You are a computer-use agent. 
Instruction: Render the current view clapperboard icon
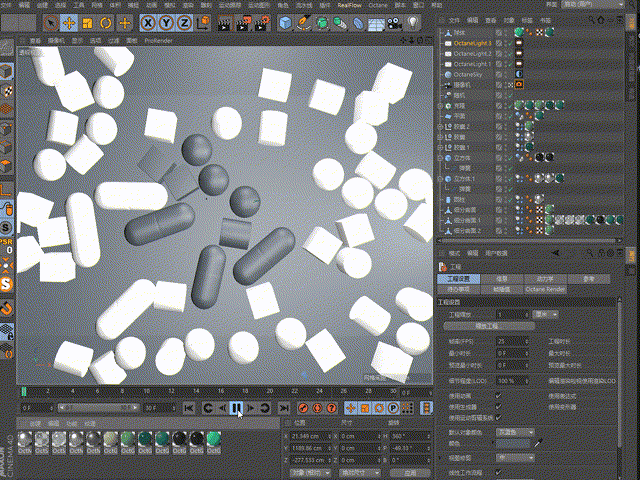[x=224, y=23]
